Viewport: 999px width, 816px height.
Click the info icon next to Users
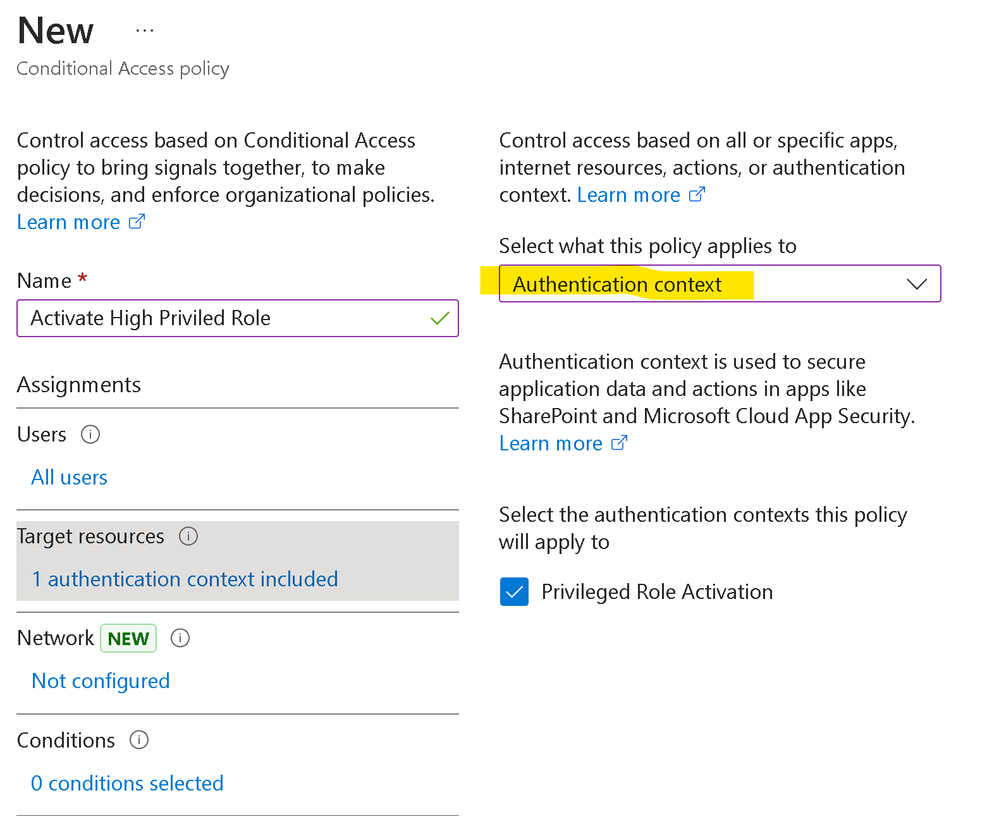point(90,435)
